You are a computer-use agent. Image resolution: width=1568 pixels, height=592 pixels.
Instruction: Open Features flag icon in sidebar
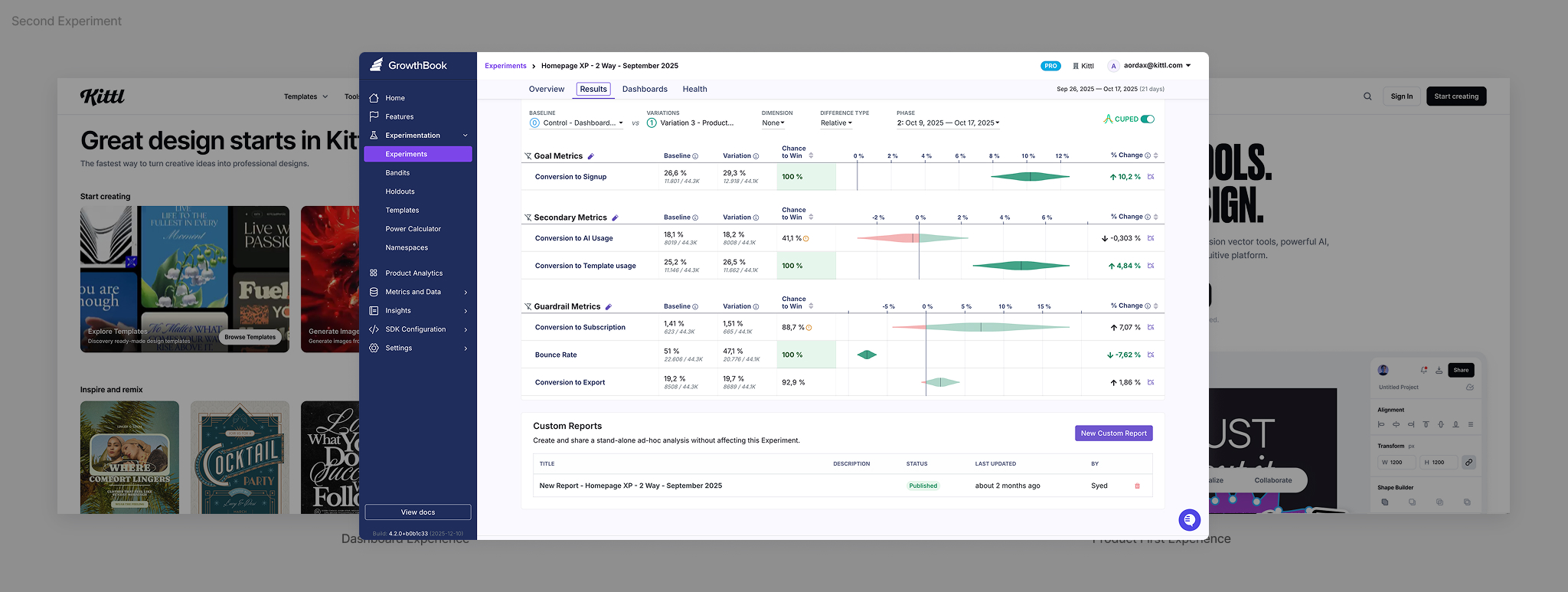click(374, 116)
